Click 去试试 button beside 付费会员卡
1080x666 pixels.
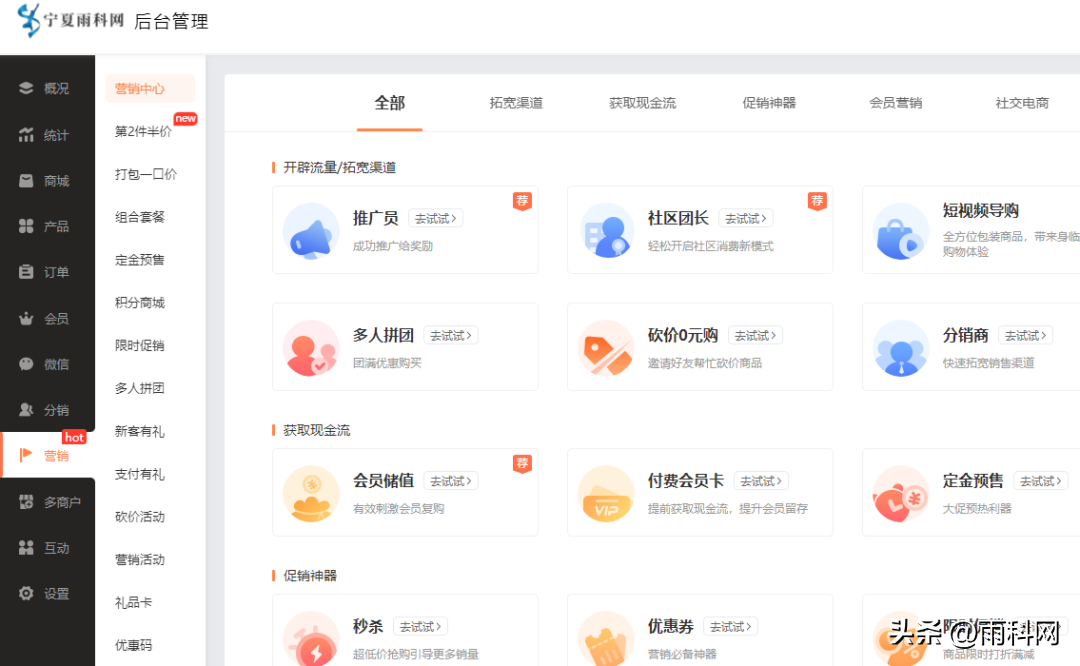(x=760, y=481)
